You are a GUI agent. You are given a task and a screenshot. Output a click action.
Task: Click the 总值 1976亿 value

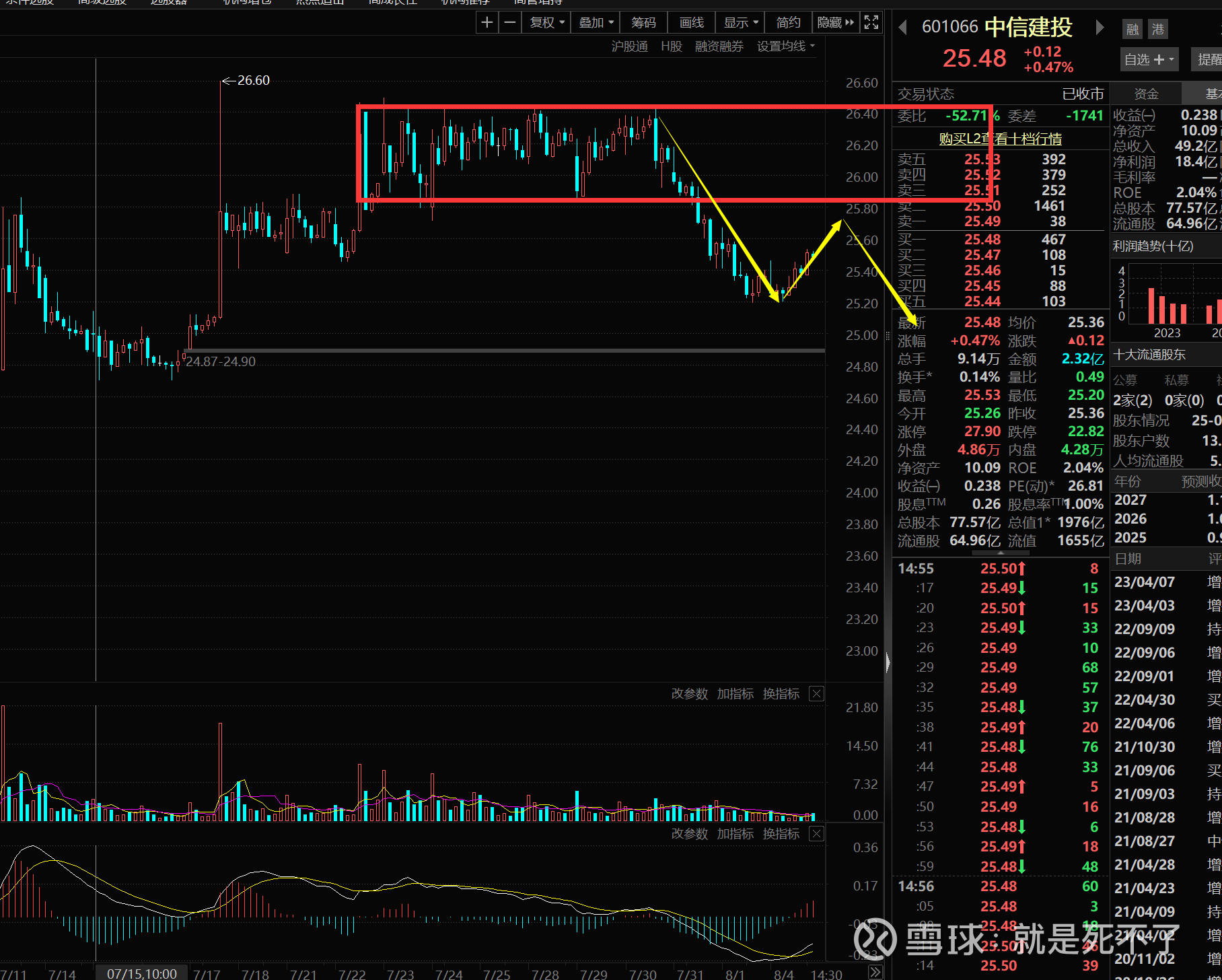(x=1081, y=522)
